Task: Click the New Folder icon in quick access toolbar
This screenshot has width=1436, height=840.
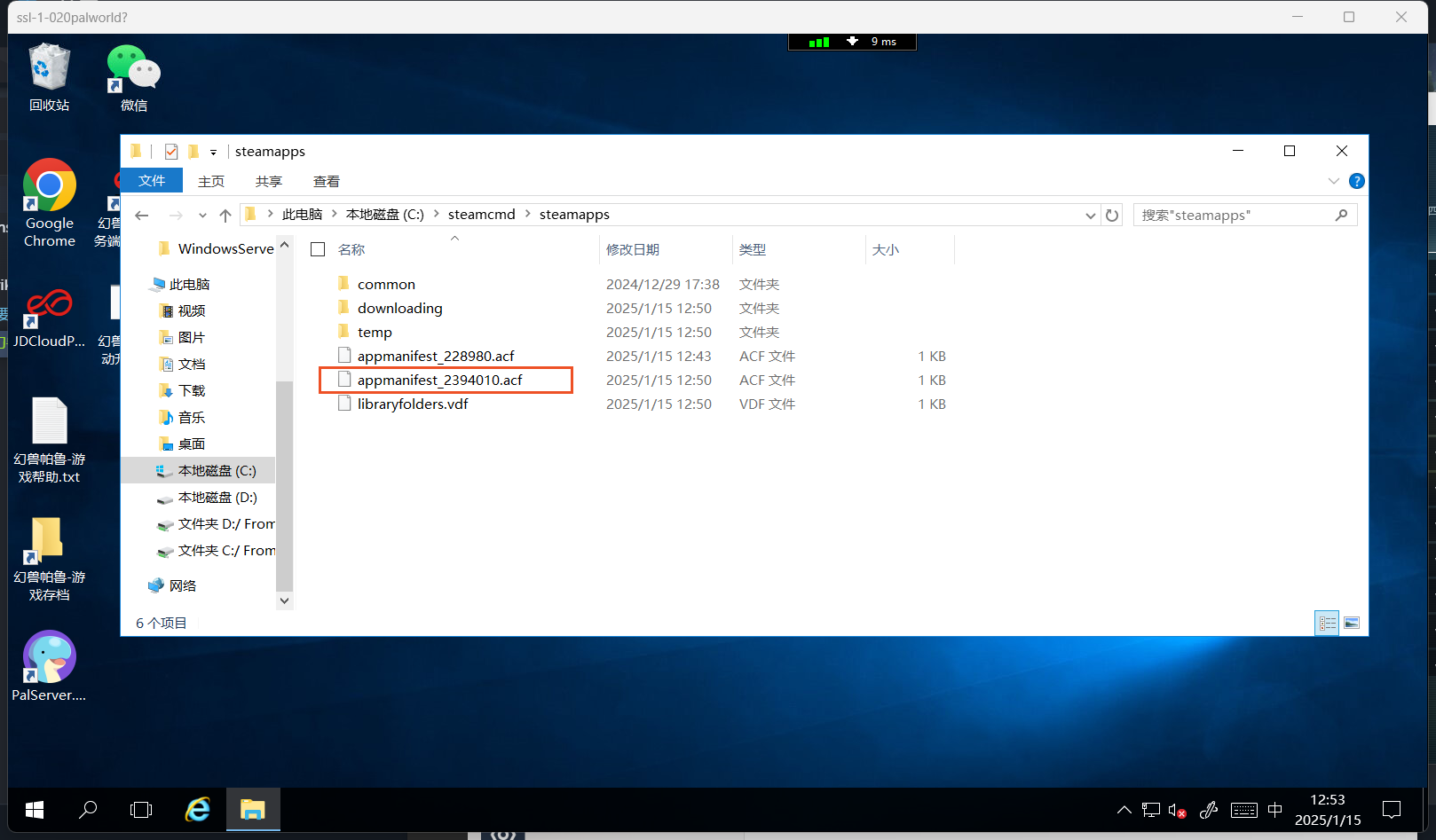Action: [x=193, y=152]
